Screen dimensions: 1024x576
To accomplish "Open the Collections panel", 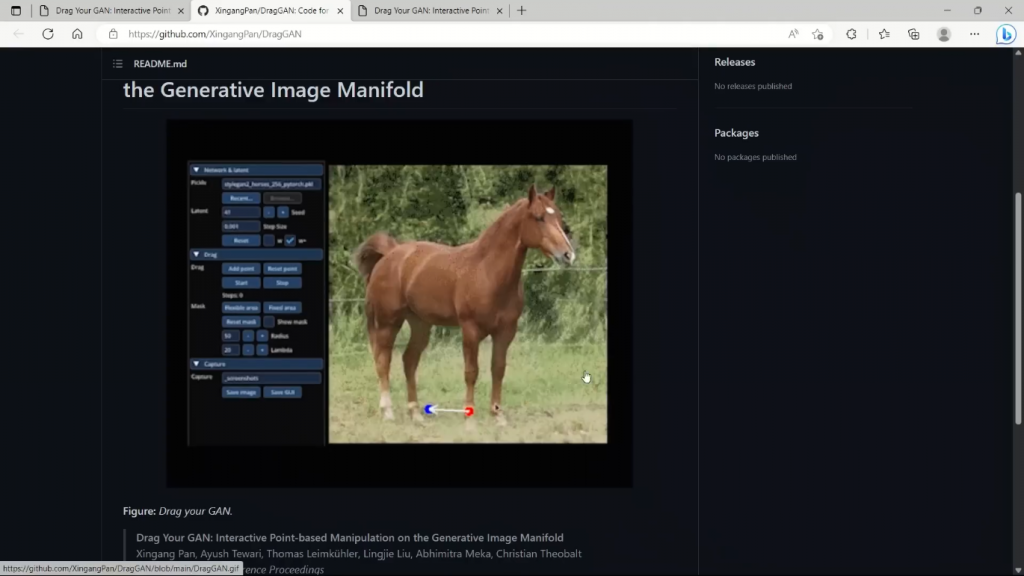I will 914,34.
